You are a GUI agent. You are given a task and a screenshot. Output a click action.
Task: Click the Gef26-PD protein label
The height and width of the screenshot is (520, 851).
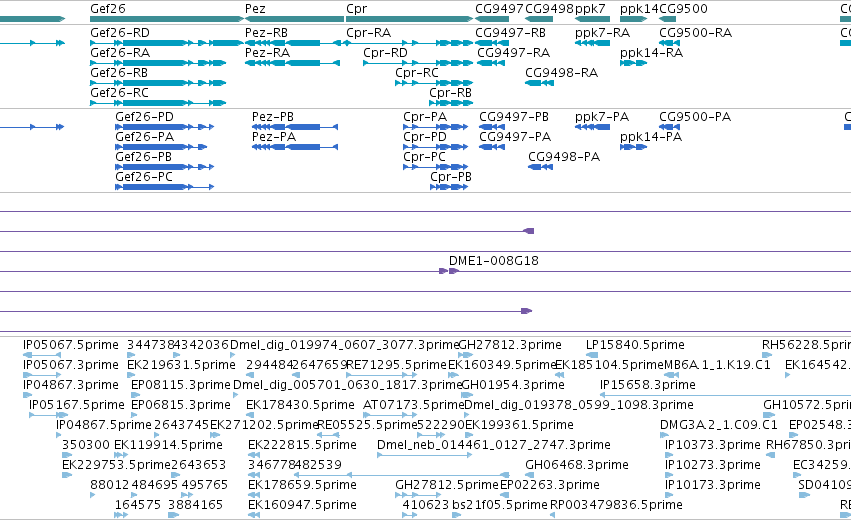[144, 117]
